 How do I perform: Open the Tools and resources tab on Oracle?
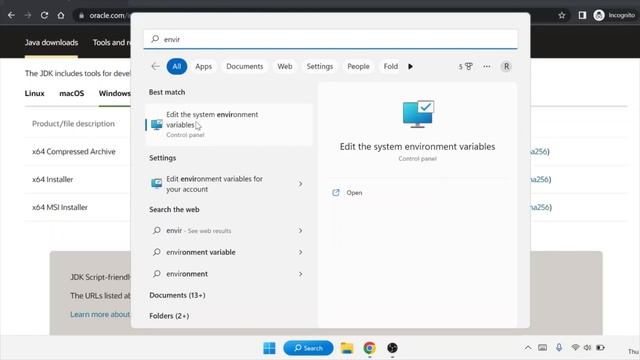pyautogui.click(x=111, y=42)
